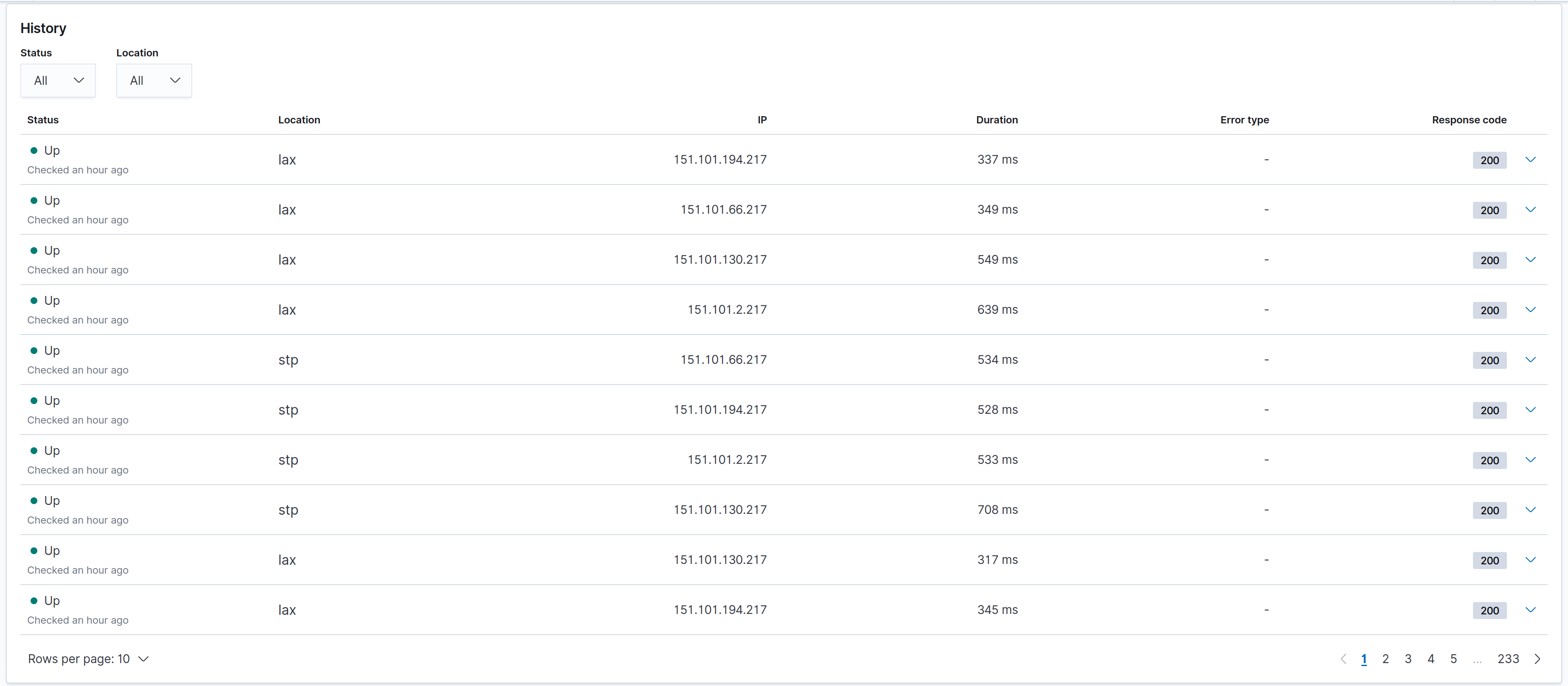Screen dimensions: 1568x686
Task: Click the 200 response code badge on first row
Action: pos(1490,160)
